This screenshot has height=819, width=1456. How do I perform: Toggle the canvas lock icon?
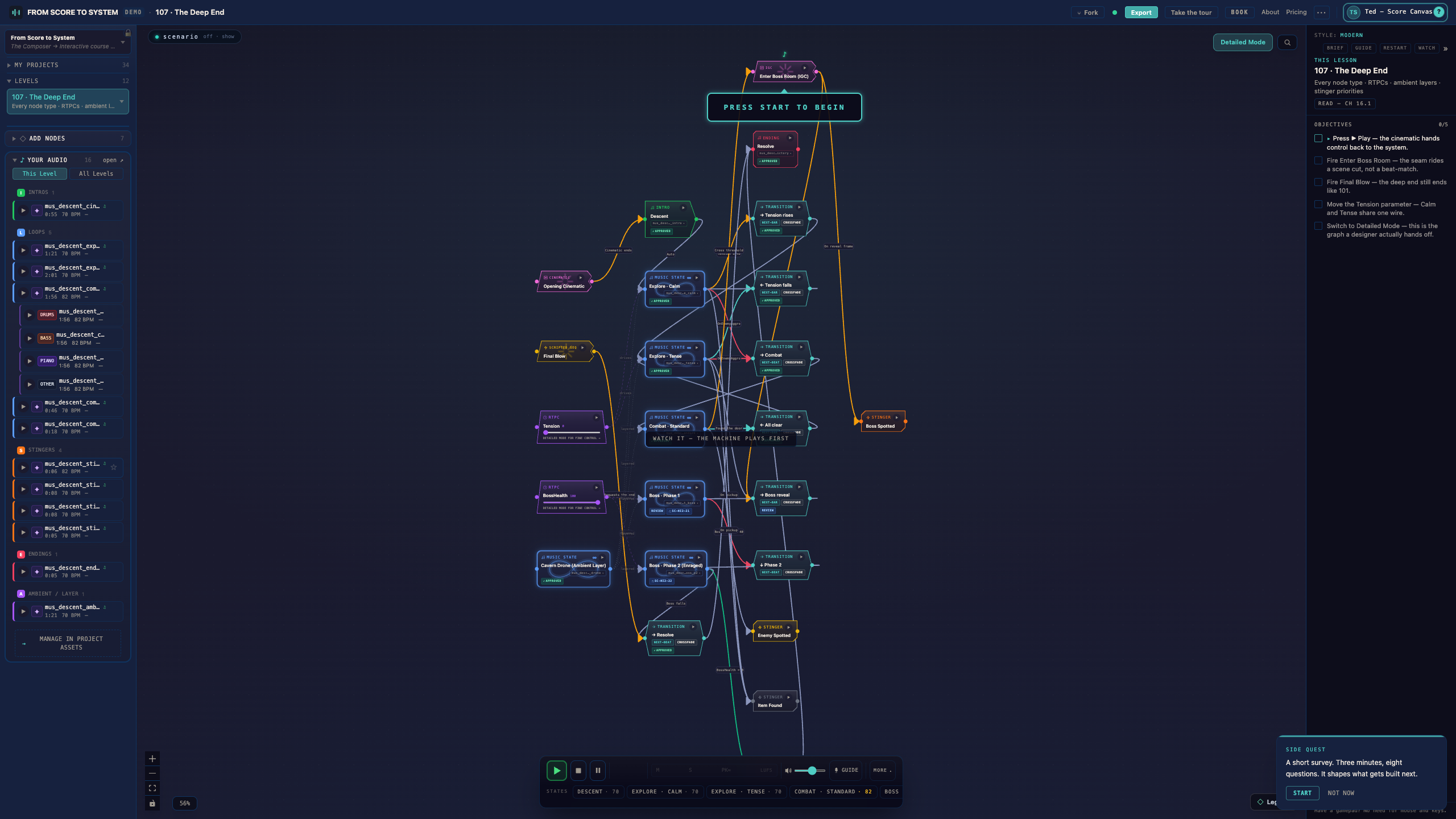(x=152, y=803)
